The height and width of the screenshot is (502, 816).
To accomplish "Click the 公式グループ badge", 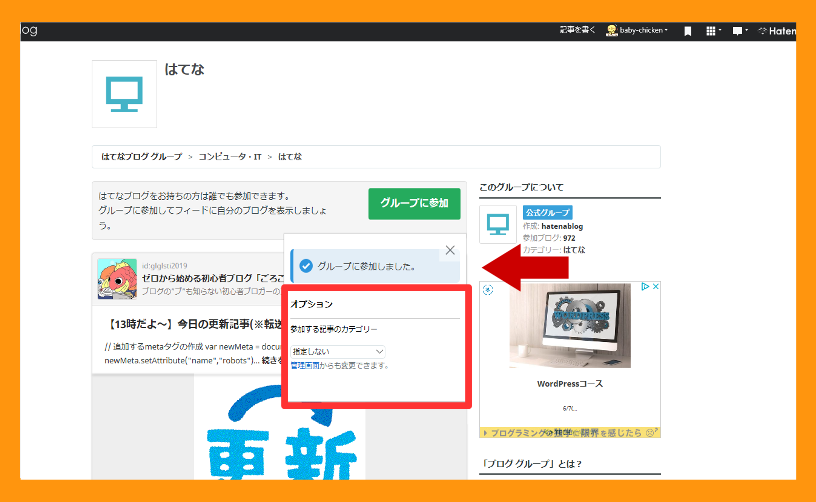I will (547, 212).
